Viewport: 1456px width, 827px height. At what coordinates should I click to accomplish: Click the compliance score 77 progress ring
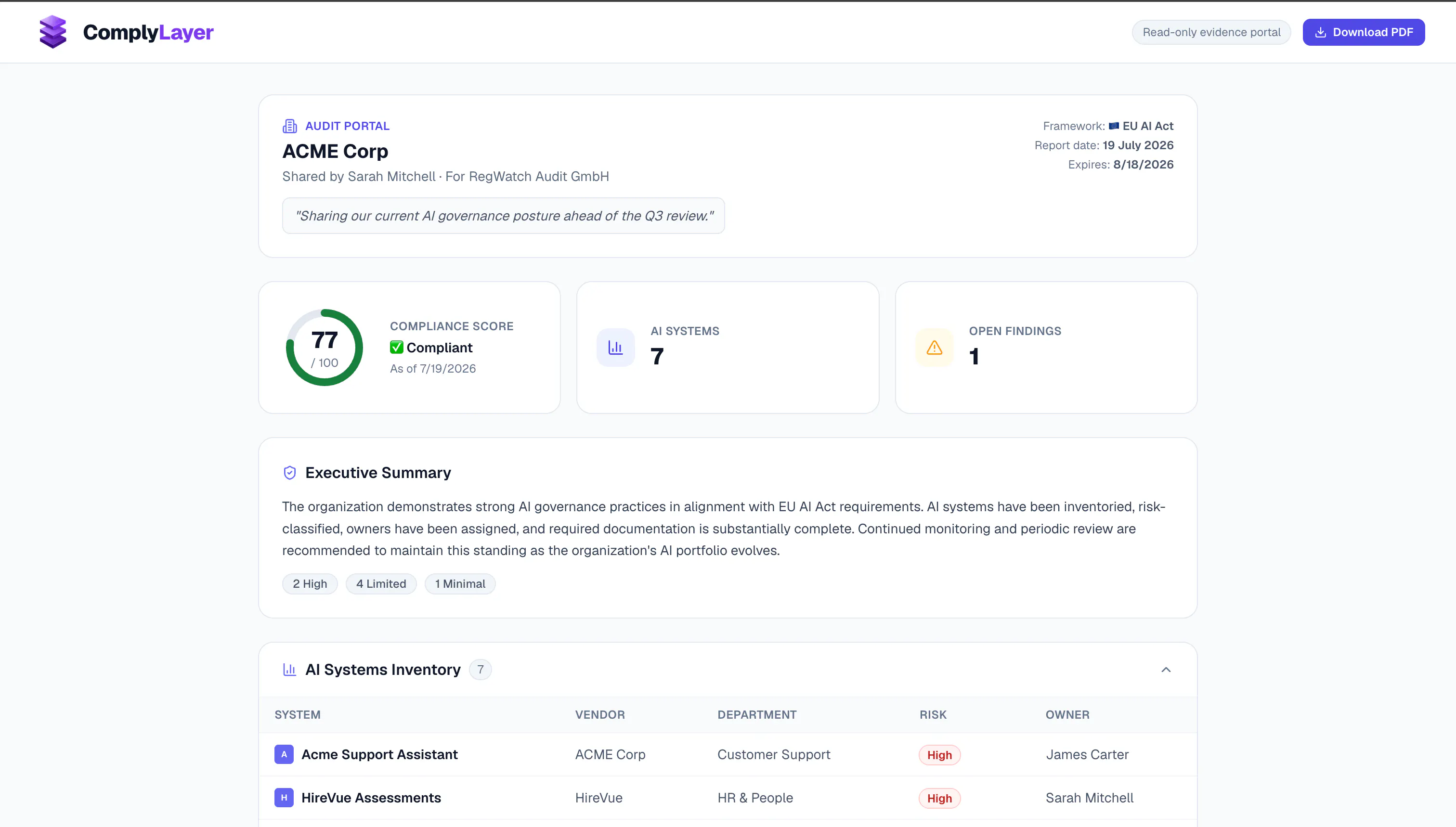[325, 348]
